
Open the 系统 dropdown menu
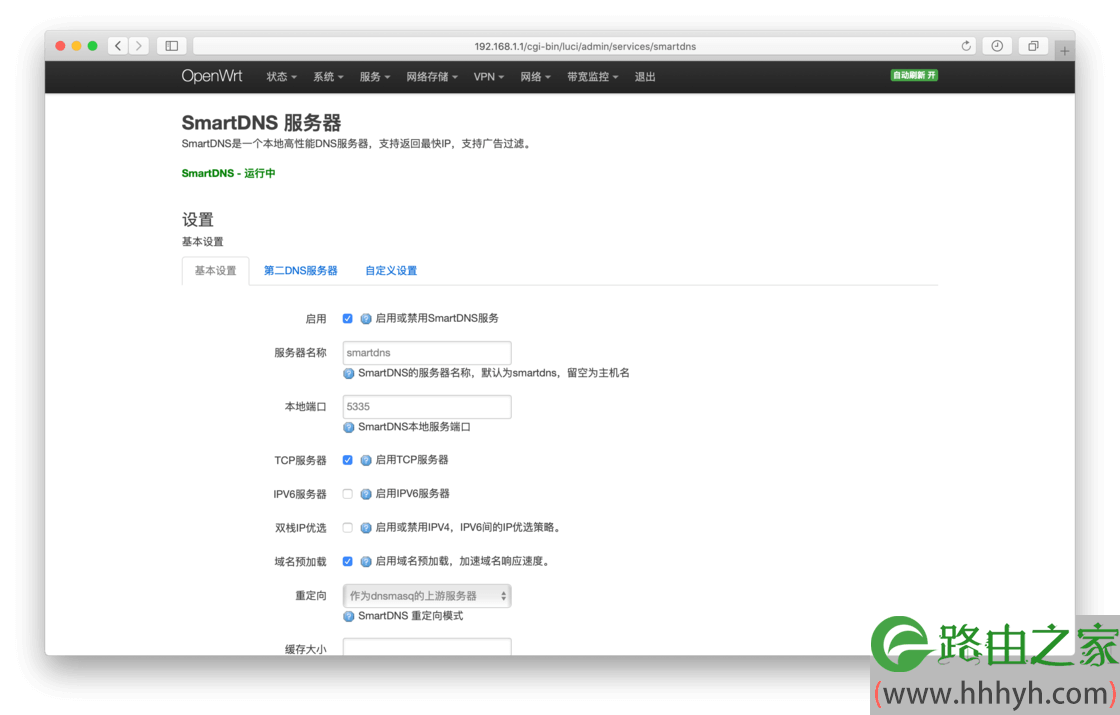(328, 76)
